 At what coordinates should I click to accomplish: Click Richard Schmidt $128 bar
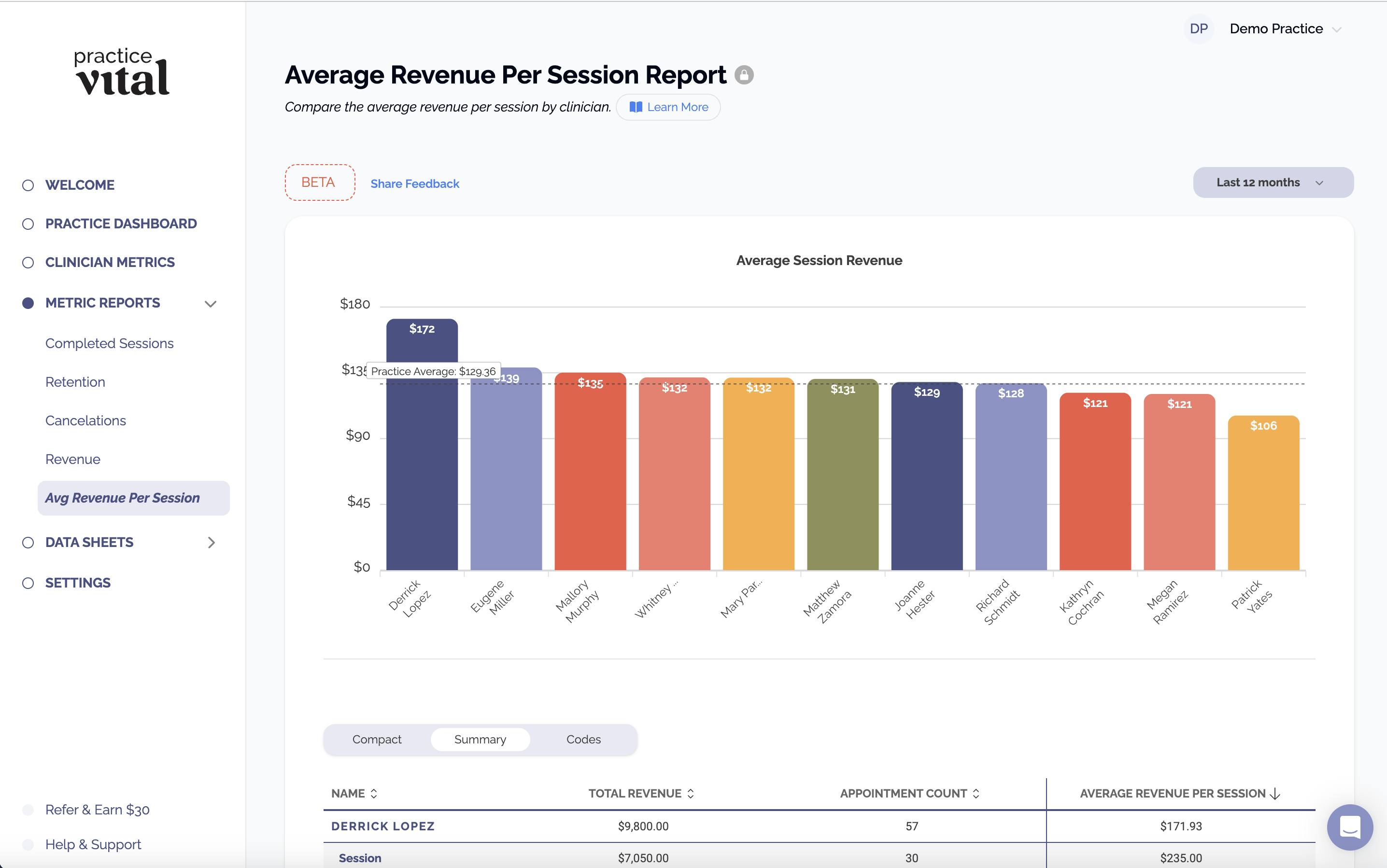click(1011, 476)
